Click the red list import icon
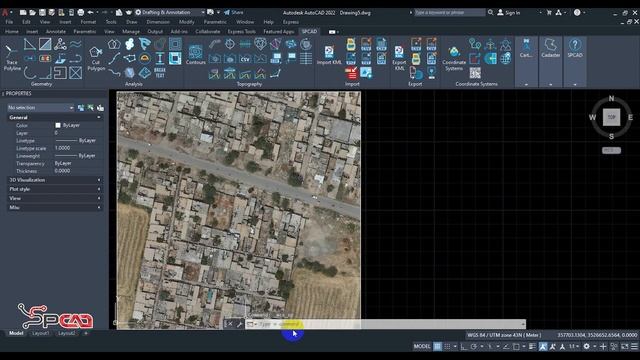Viewport: 640px width, 360px height. pyautogui.click(x=351, y=73)
